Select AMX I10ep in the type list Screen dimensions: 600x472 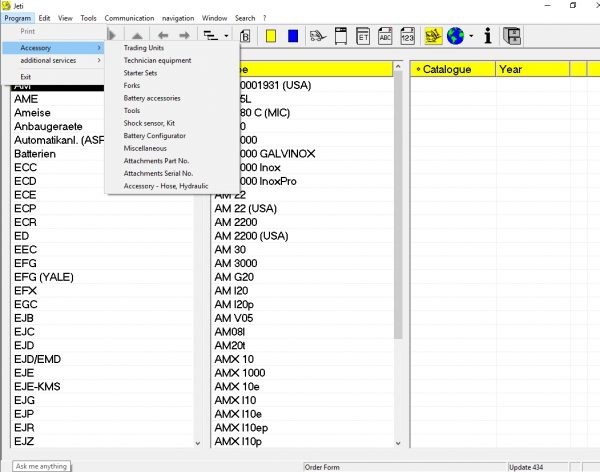point(302,428)
